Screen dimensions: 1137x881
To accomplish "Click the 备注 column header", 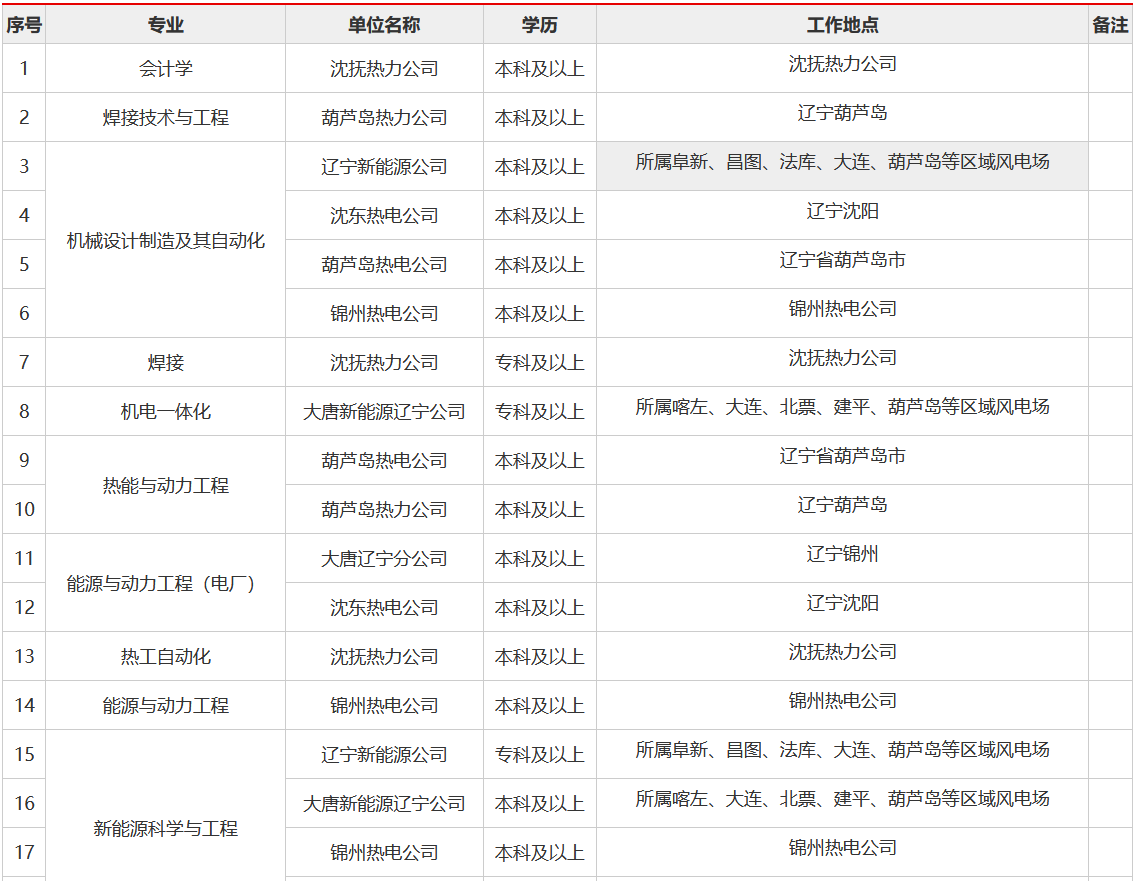I will pos(1110,25).
